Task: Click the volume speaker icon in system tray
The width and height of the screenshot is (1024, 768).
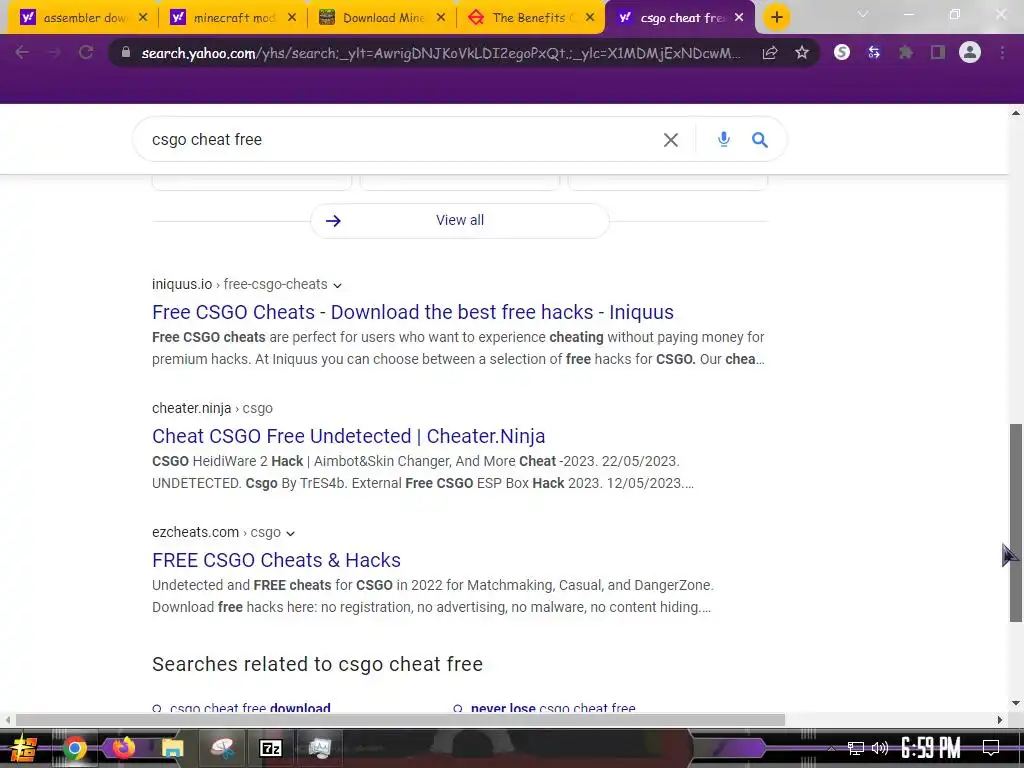Action: [x=880, y=748]
